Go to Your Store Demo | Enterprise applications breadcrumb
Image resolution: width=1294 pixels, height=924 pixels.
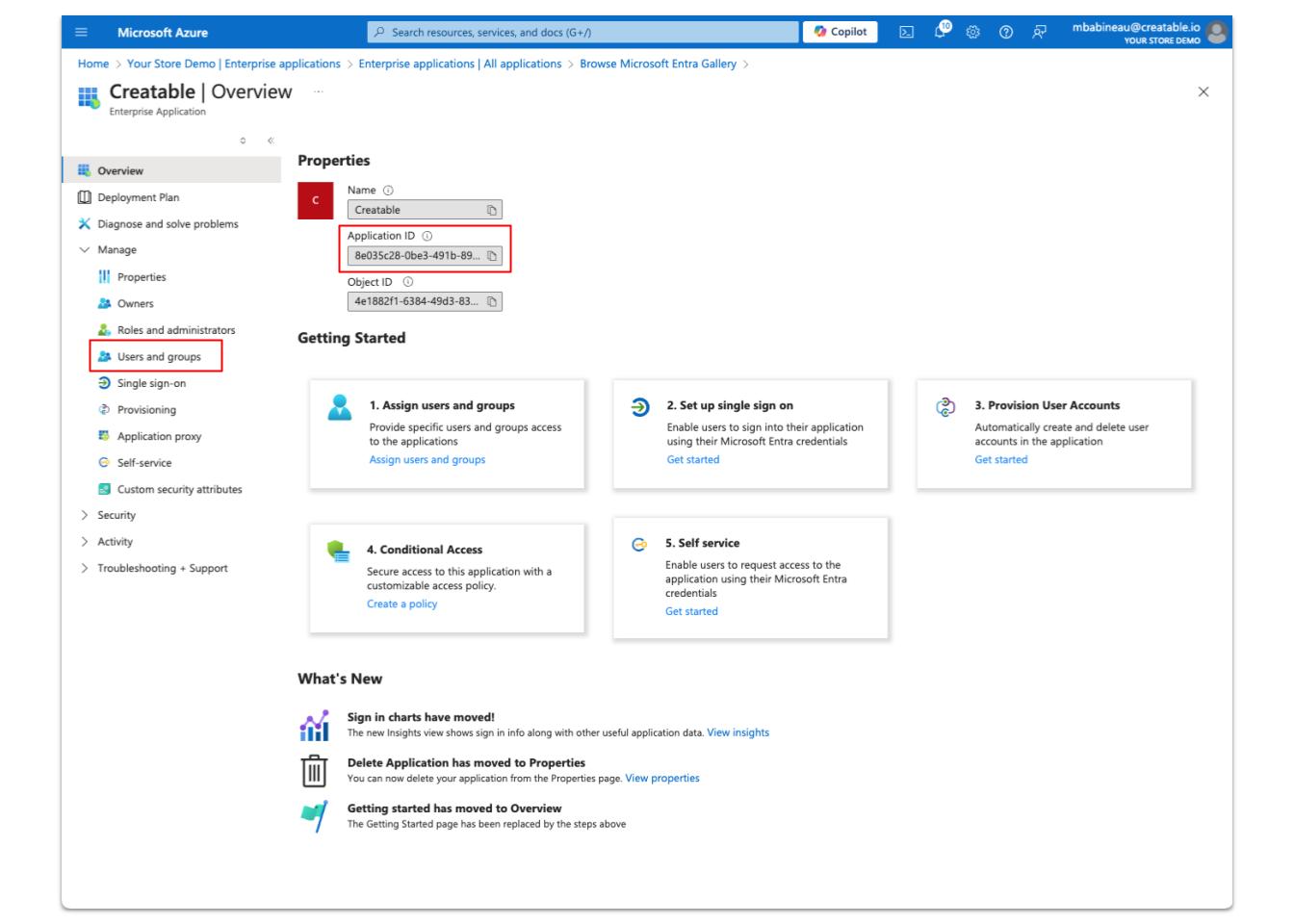point(234,64)
